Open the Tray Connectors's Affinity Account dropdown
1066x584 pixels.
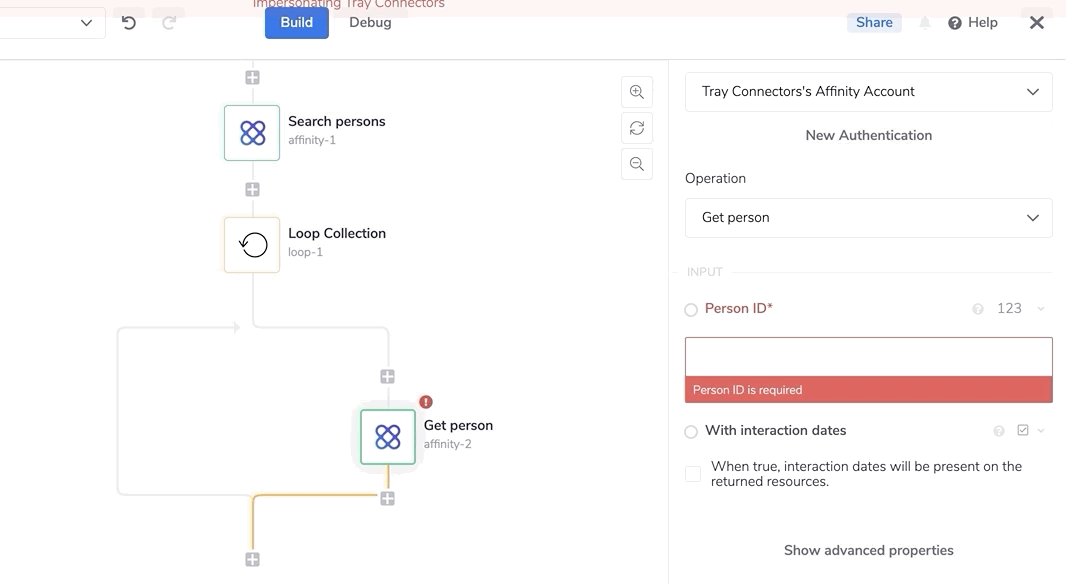[x=868, y=92]
